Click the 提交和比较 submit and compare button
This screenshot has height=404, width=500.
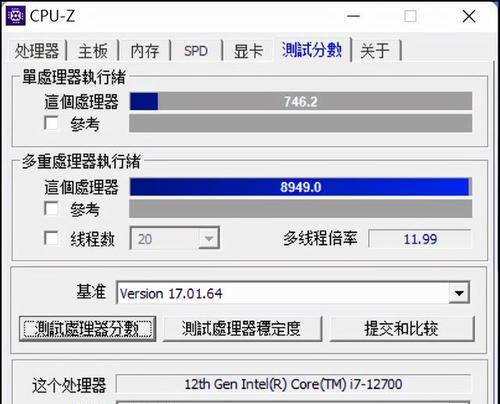(402, 329)
